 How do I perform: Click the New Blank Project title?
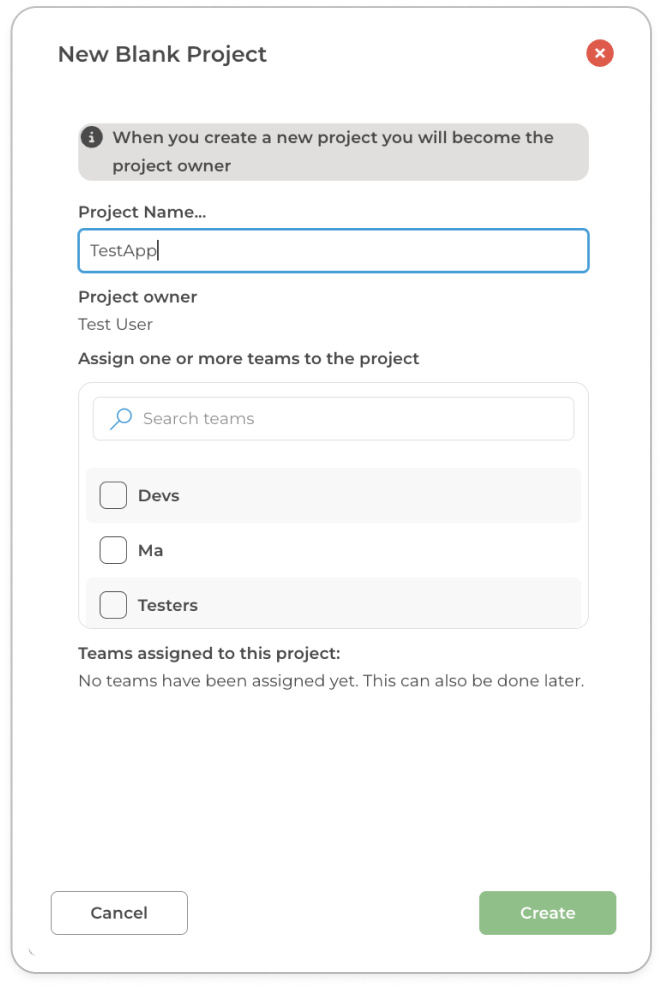click(x=162, y=54)
